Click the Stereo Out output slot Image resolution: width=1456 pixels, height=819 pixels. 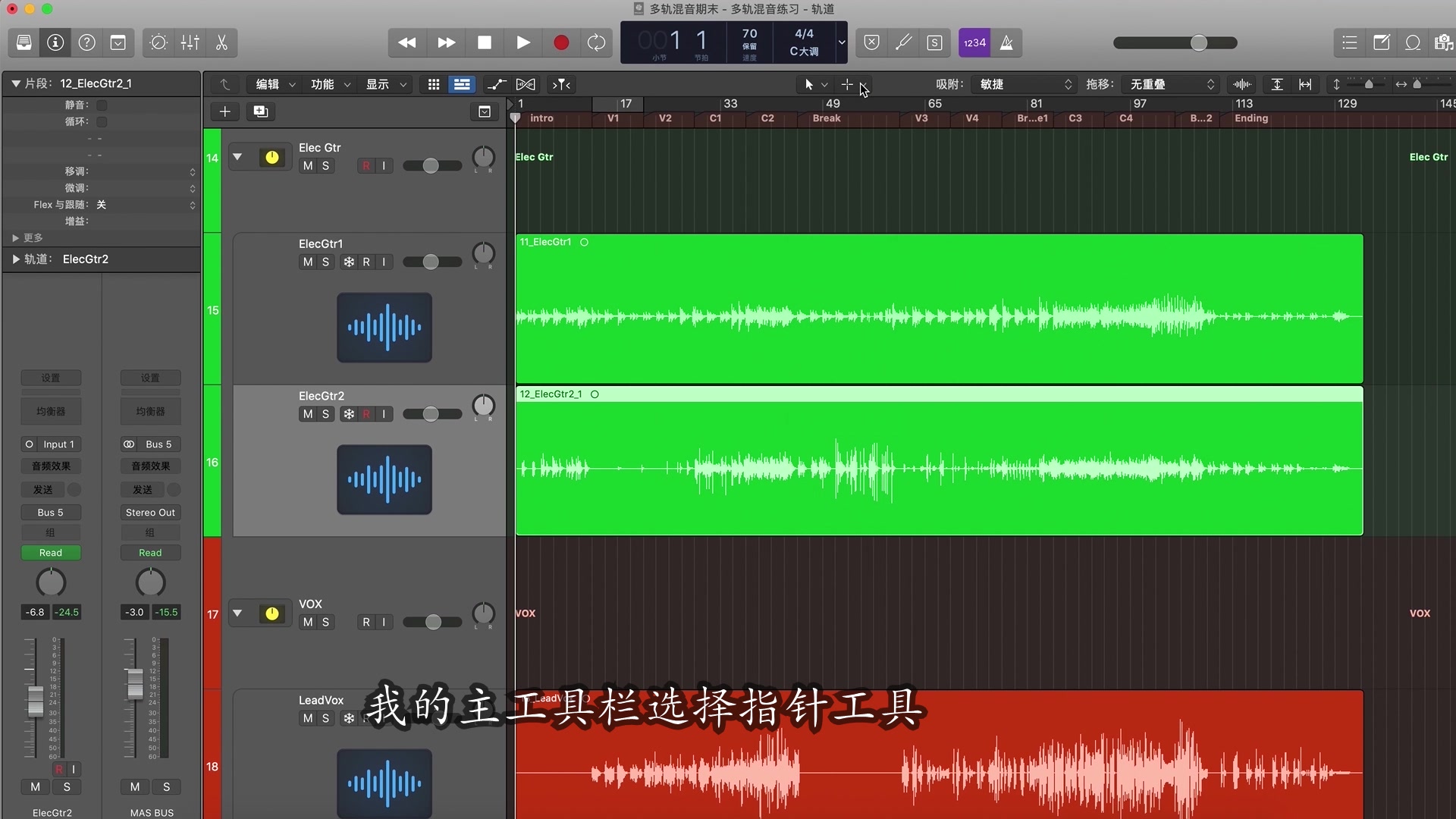150,513
